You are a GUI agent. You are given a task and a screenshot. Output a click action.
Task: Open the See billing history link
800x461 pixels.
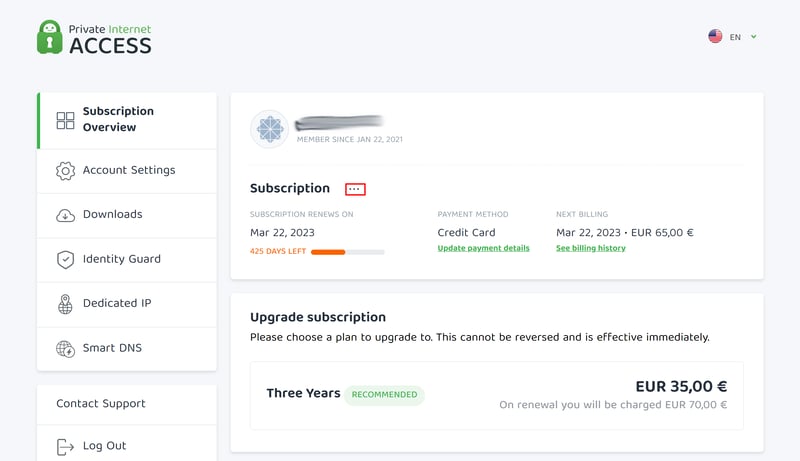click(591, 248)
